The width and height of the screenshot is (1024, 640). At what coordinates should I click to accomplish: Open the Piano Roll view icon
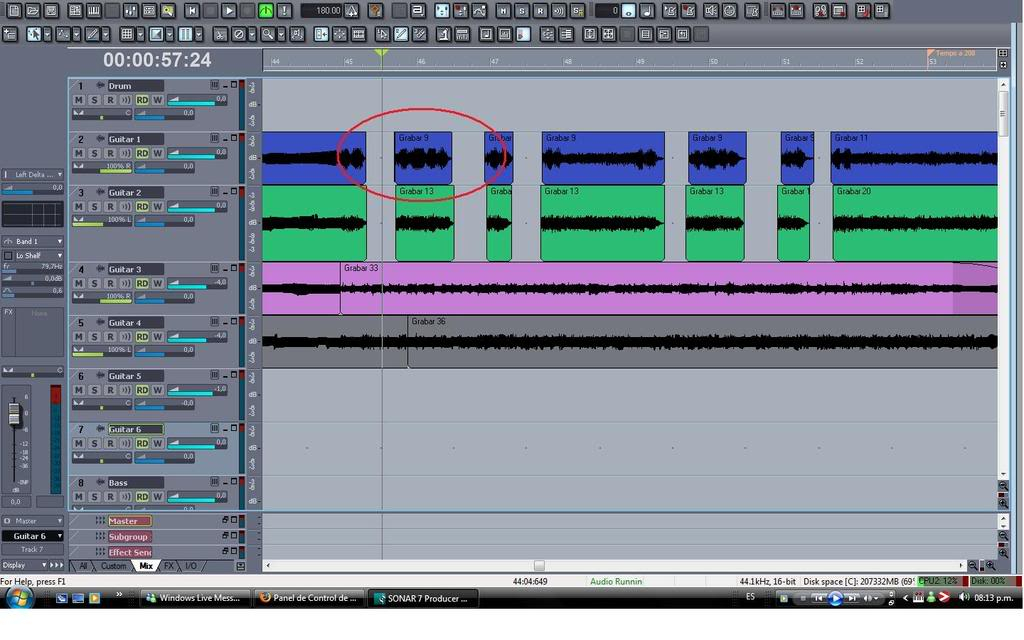coord(93,10)
